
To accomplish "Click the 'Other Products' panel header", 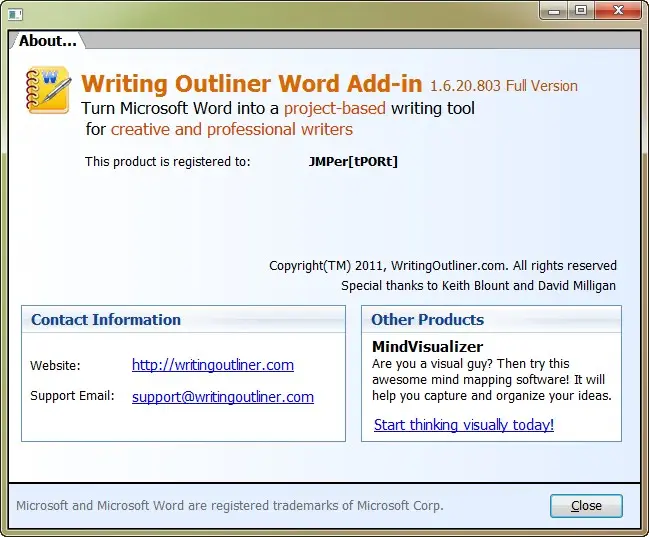I will point(491,320).
